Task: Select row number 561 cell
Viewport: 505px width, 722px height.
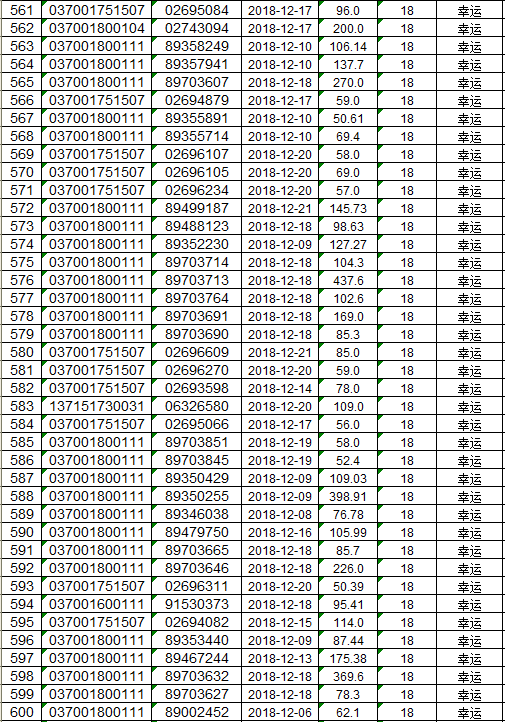Action: (x=21, y=10)
